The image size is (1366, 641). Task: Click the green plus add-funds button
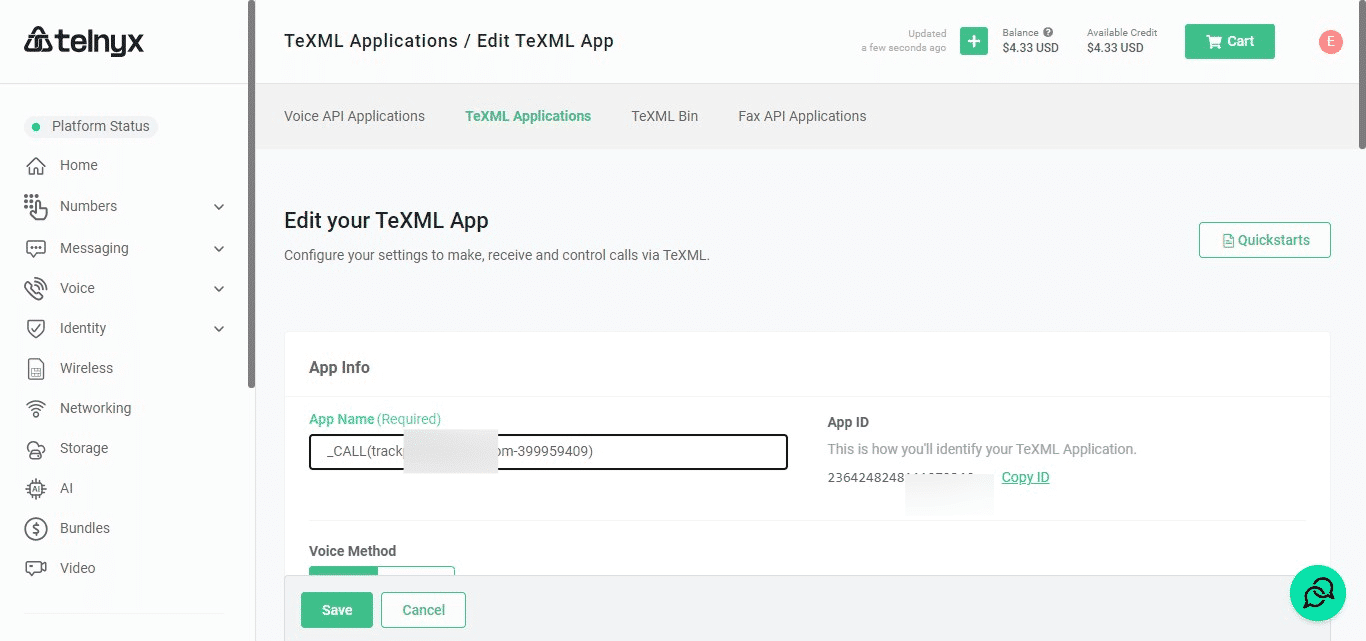pos(973,41)
